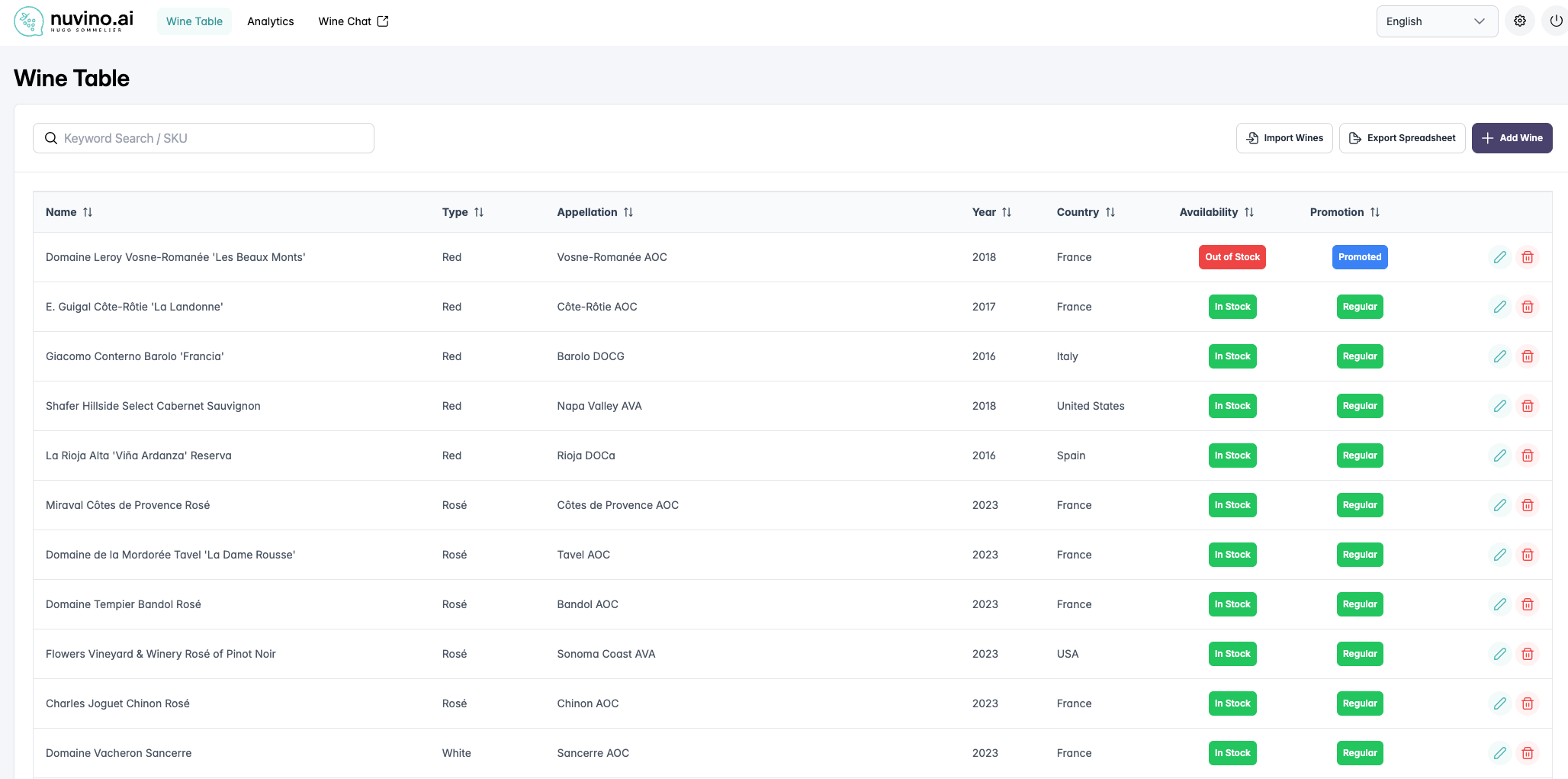1568x779 pixels.
Task: Edit Domaine Tempier Bandol Rosé
Action: point(1499,604)
